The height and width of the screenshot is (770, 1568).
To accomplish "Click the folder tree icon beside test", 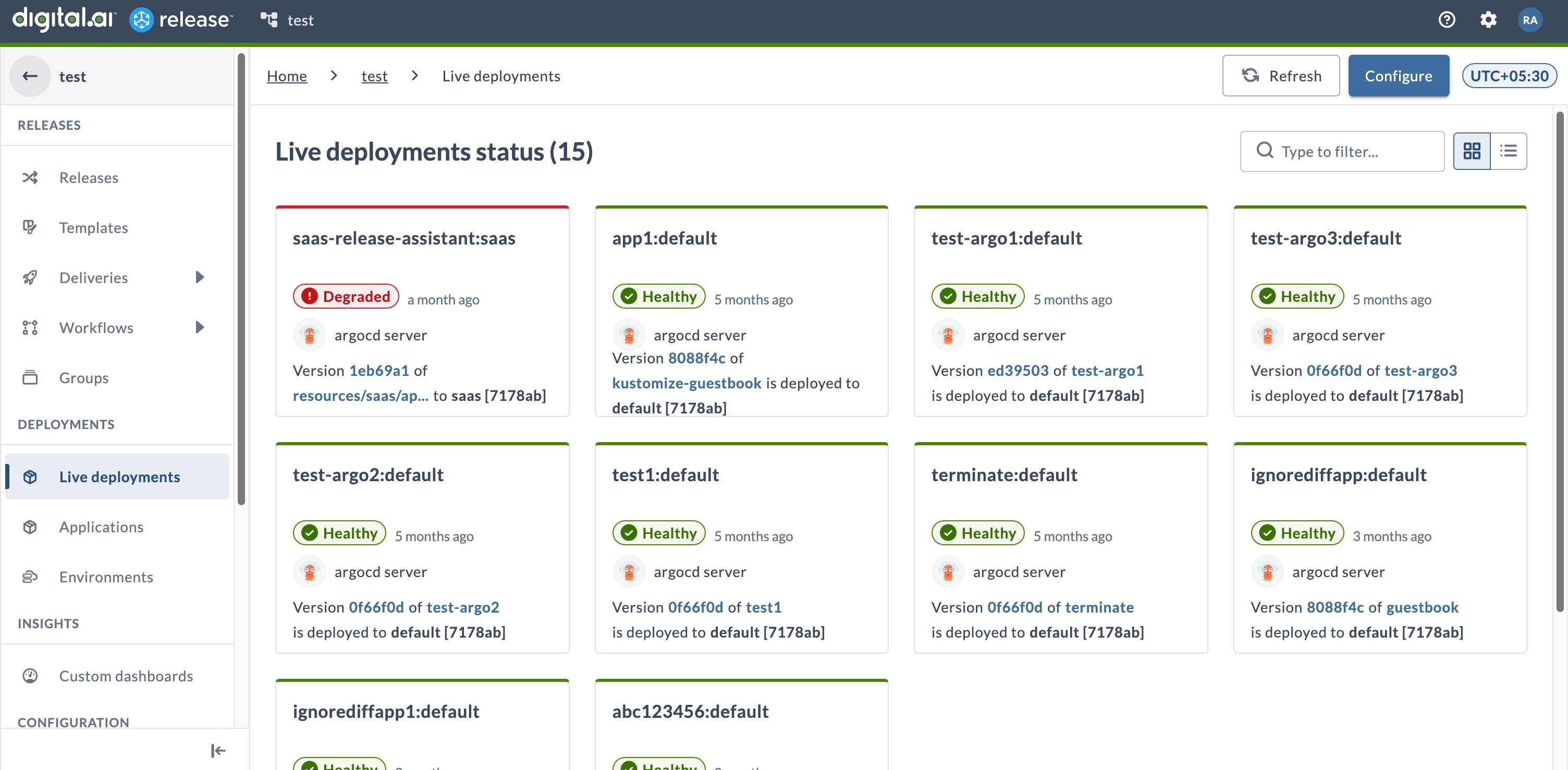I will point(269,20).
